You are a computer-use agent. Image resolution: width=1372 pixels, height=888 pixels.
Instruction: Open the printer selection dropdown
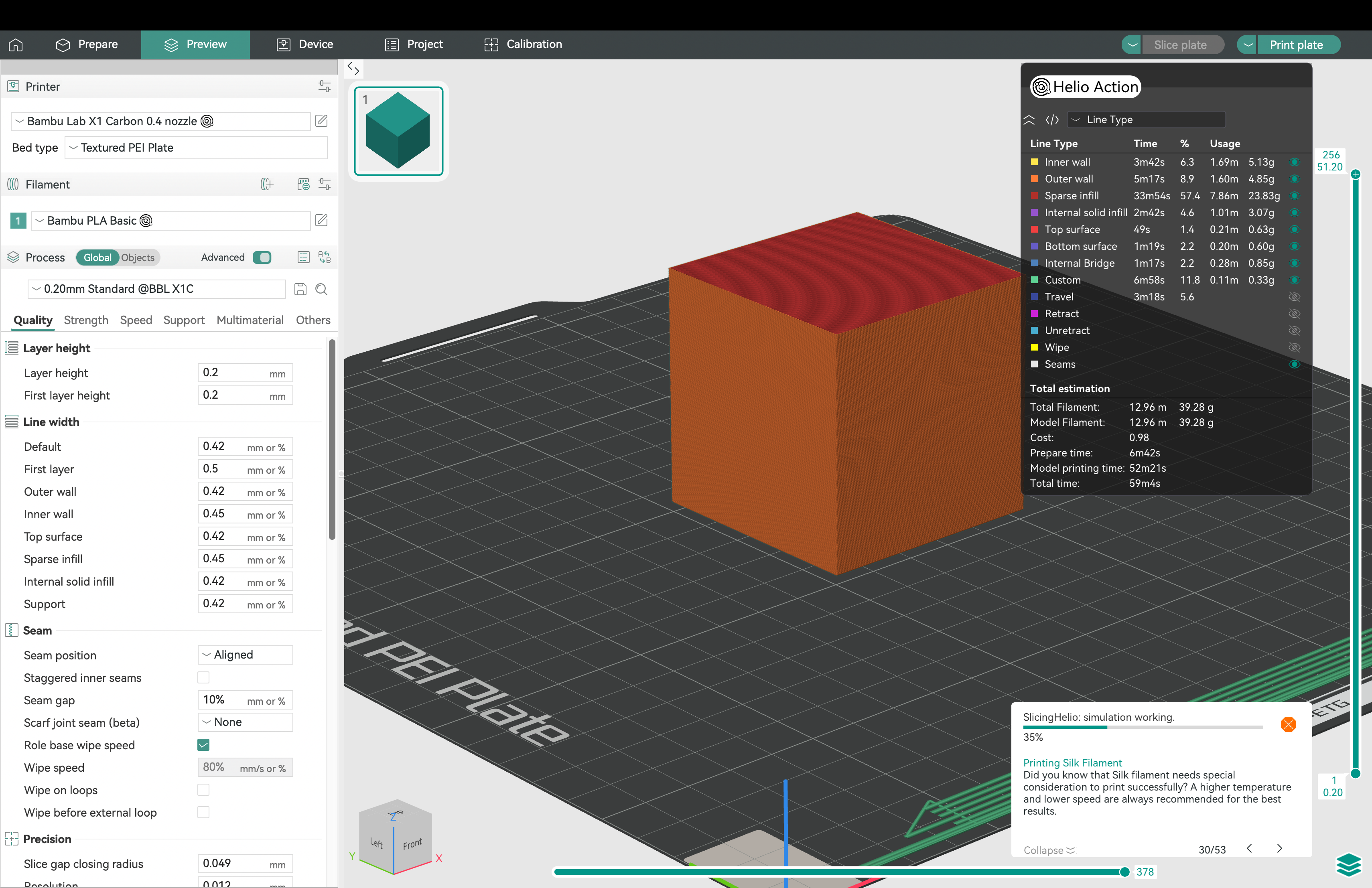point(161,121)
